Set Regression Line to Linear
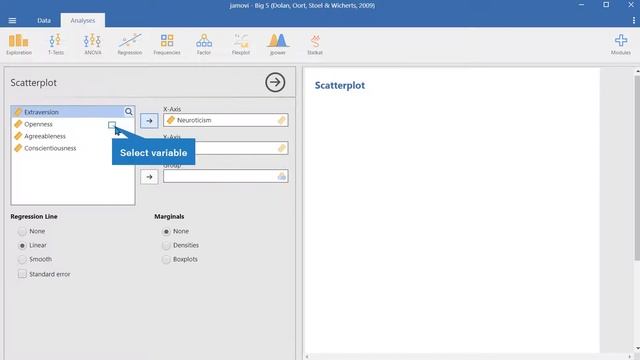 coord(22,245)
